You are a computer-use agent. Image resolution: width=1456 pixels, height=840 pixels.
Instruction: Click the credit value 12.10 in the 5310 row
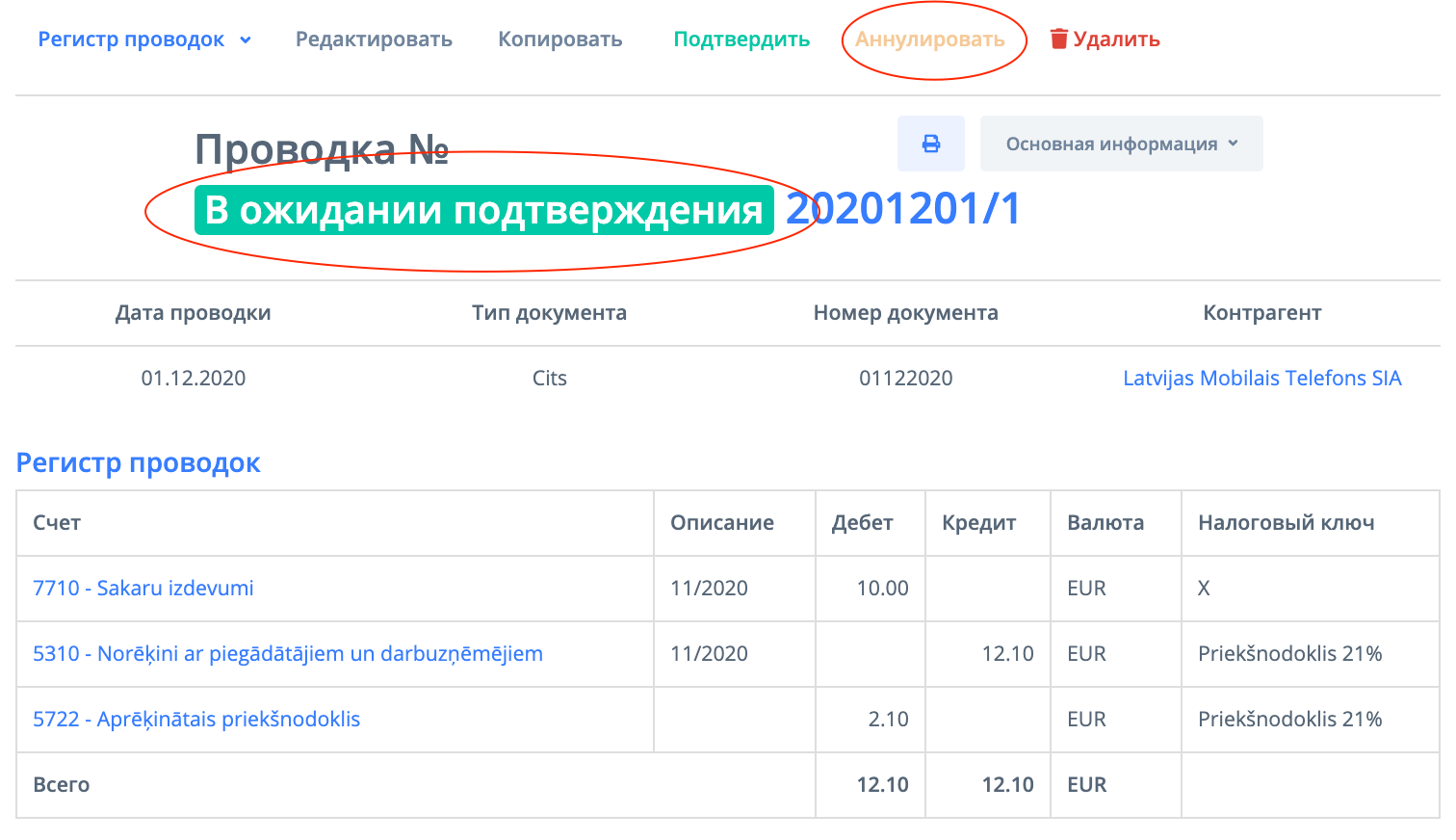click(1008, 653)
